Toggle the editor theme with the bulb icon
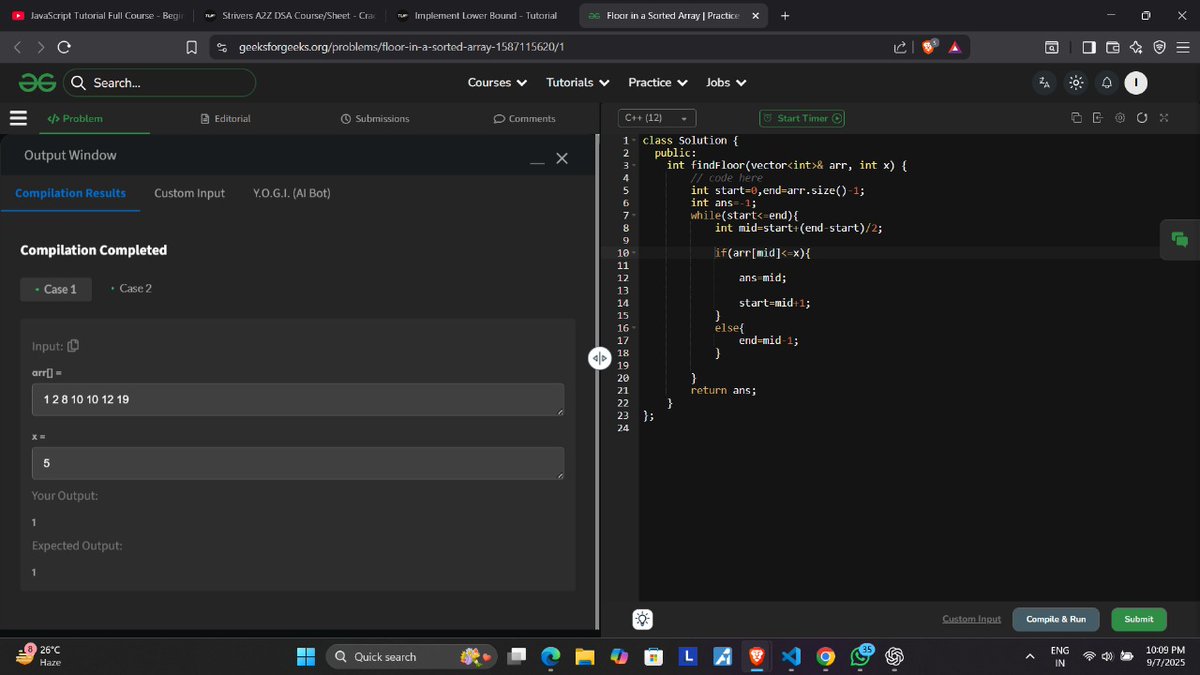The width and height of the screenshot is (1200, 675). (641, 619)
